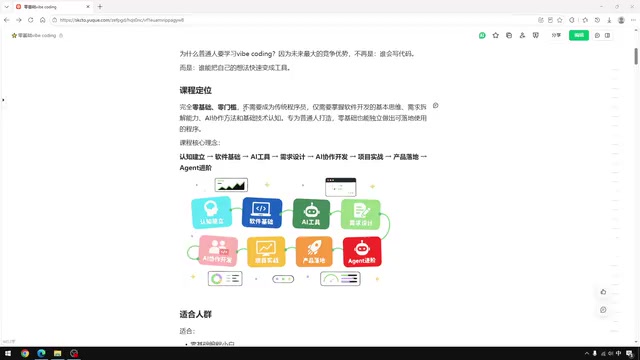This screenshot has height=360, width=640.
Task: Bookmark this page with address bar star
Action: [x=560, y=20]
